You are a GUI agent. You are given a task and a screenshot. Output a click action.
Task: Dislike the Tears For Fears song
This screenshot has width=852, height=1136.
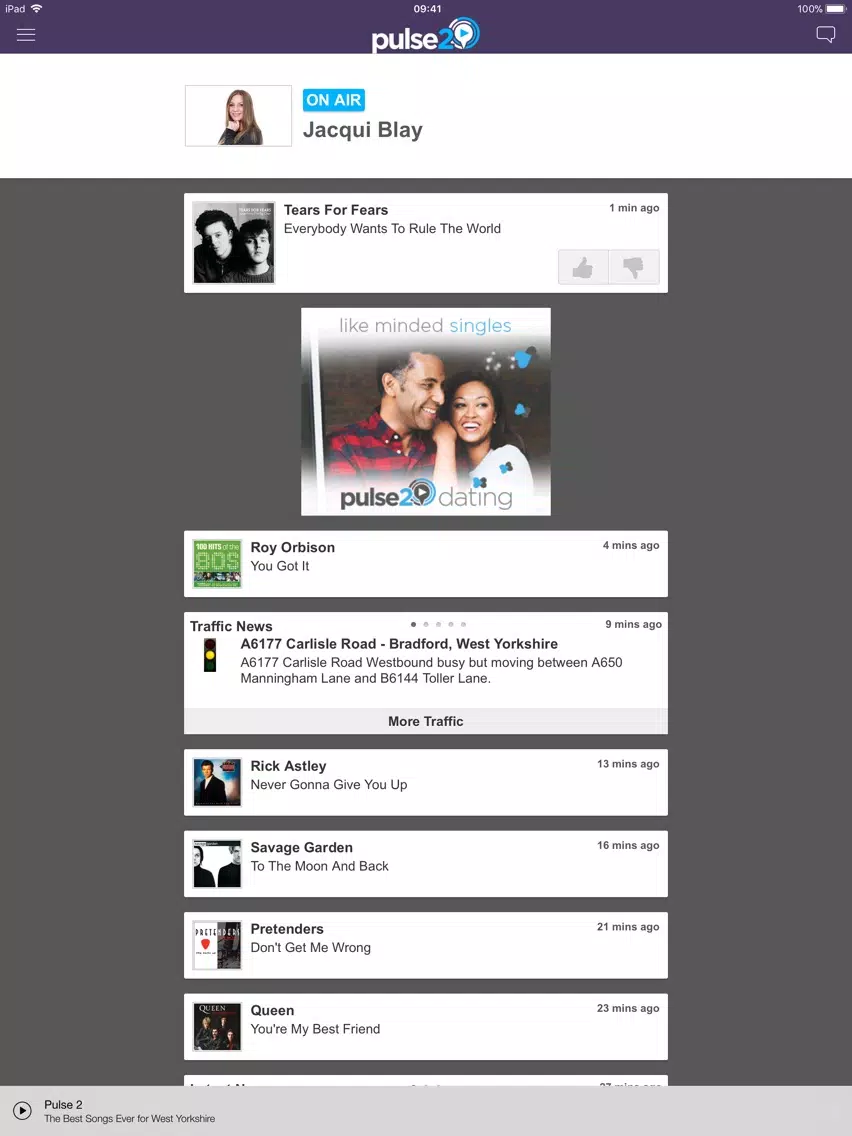[634, 267]
